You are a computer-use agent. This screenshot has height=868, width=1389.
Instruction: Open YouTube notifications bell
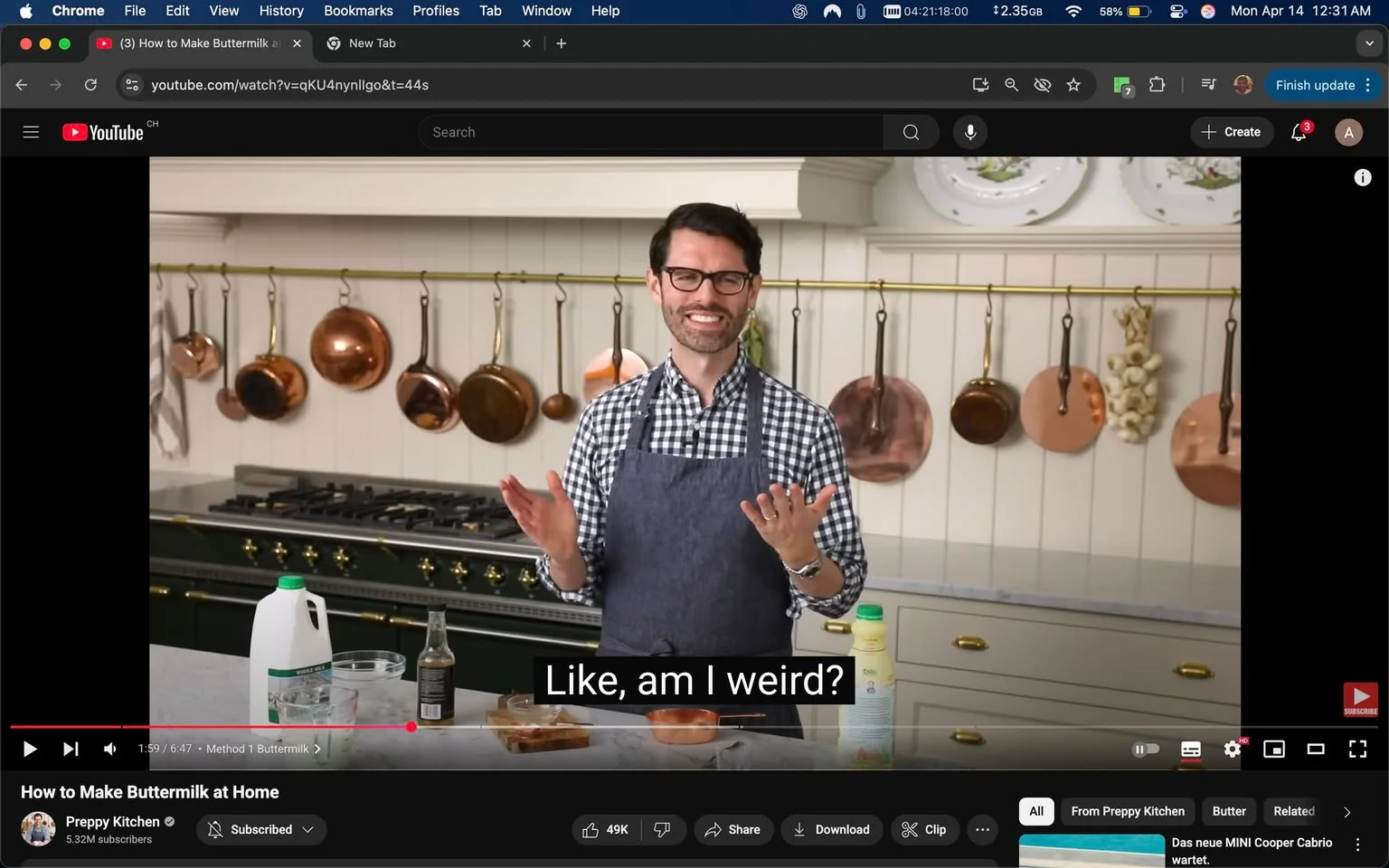[x=1299, y=132]
